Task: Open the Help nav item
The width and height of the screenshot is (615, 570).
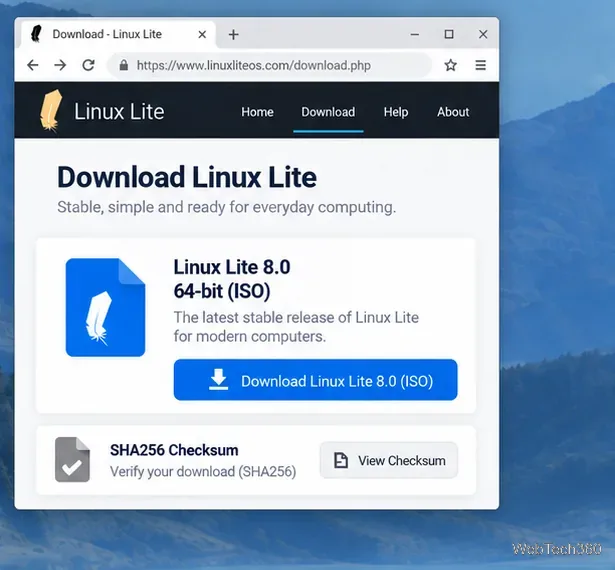Action: [396, 112]
